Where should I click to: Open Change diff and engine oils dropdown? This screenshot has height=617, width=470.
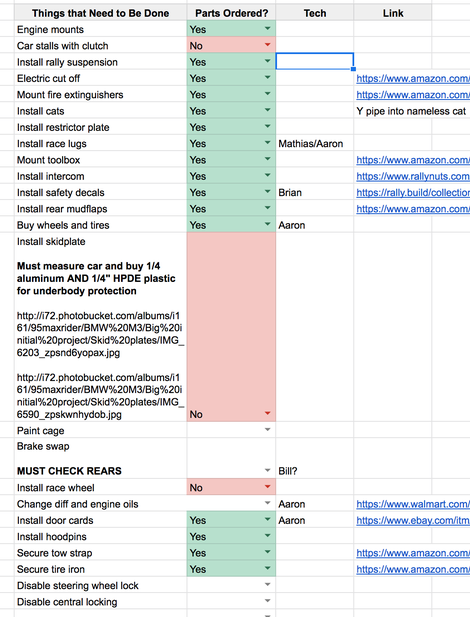[268, 503]
